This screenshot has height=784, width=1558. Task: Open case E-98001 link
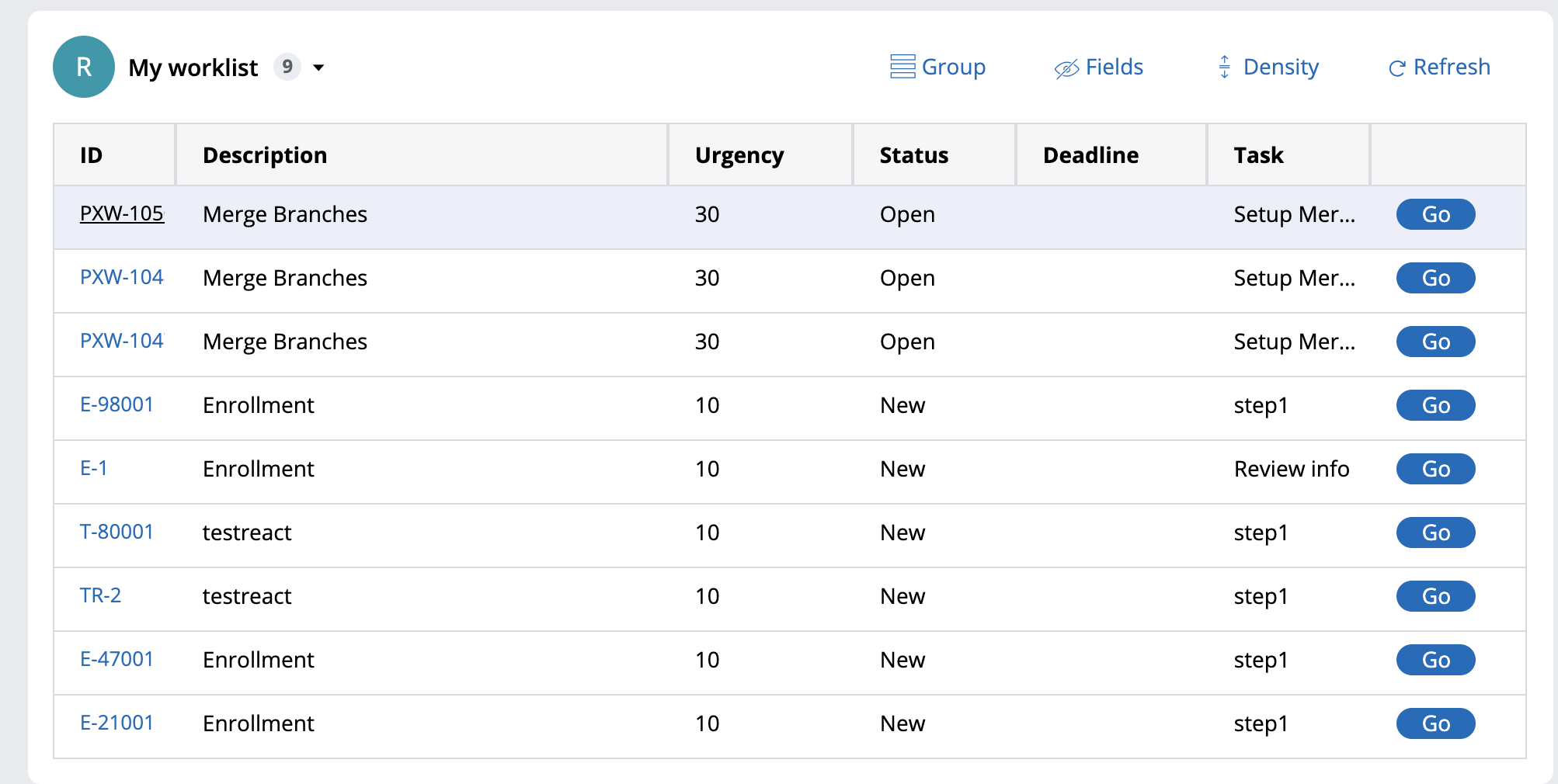pyautogui.click(x=117, y=404)
